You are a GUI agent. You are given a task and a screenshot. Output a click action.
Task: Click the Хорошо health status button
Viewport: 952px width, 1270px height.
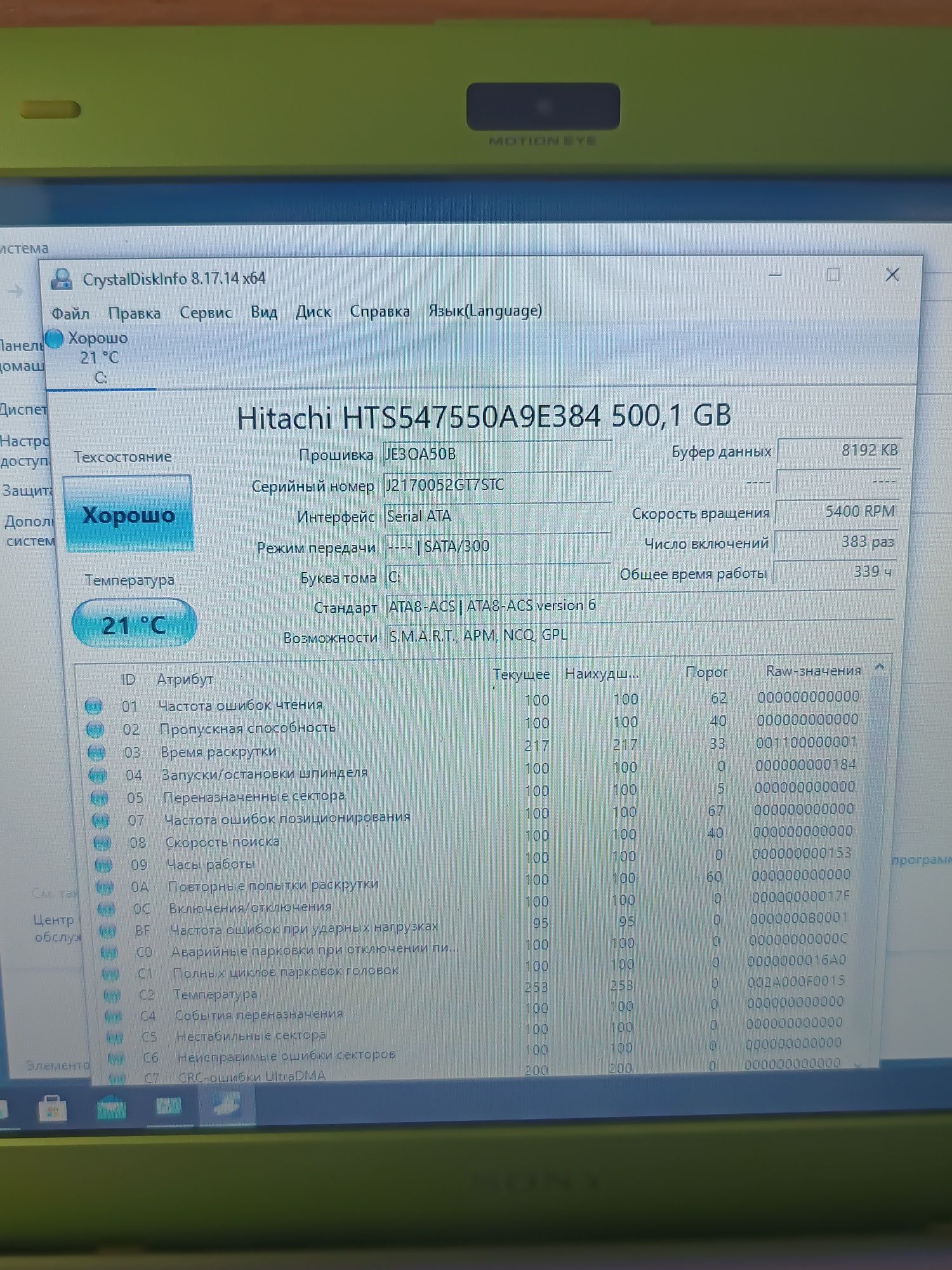tap(128, 514)
